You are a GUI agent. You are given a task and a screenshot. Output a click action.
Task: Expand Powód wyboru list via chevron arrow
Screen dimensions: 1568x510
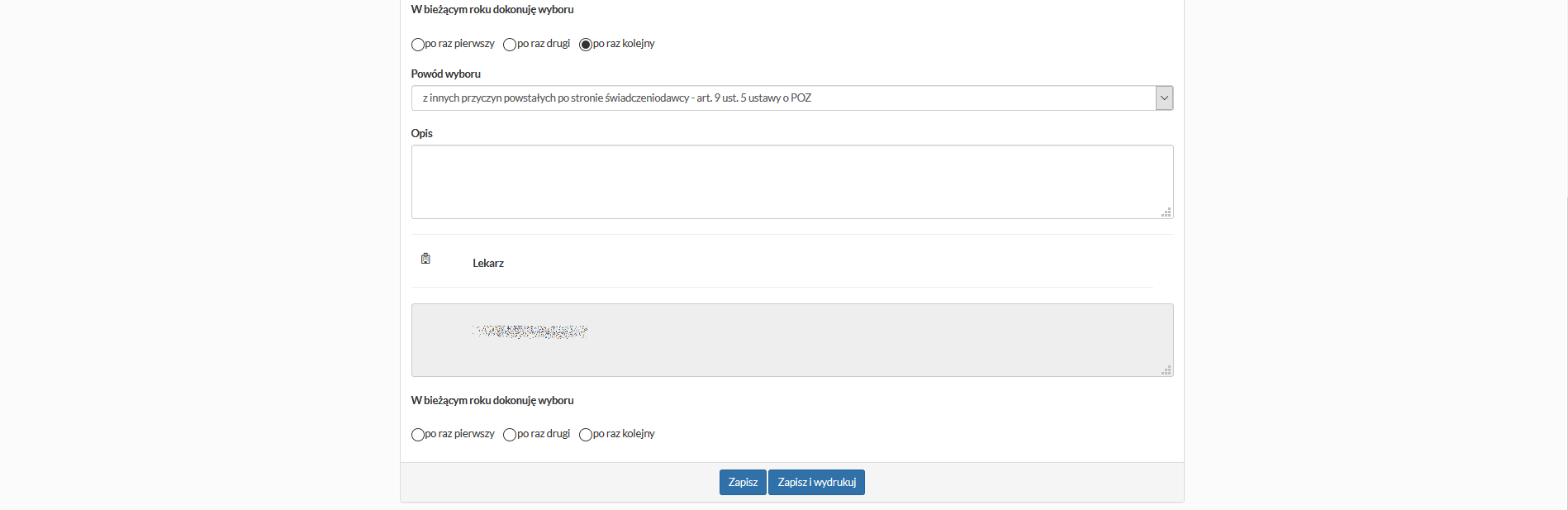point(1164,98)
